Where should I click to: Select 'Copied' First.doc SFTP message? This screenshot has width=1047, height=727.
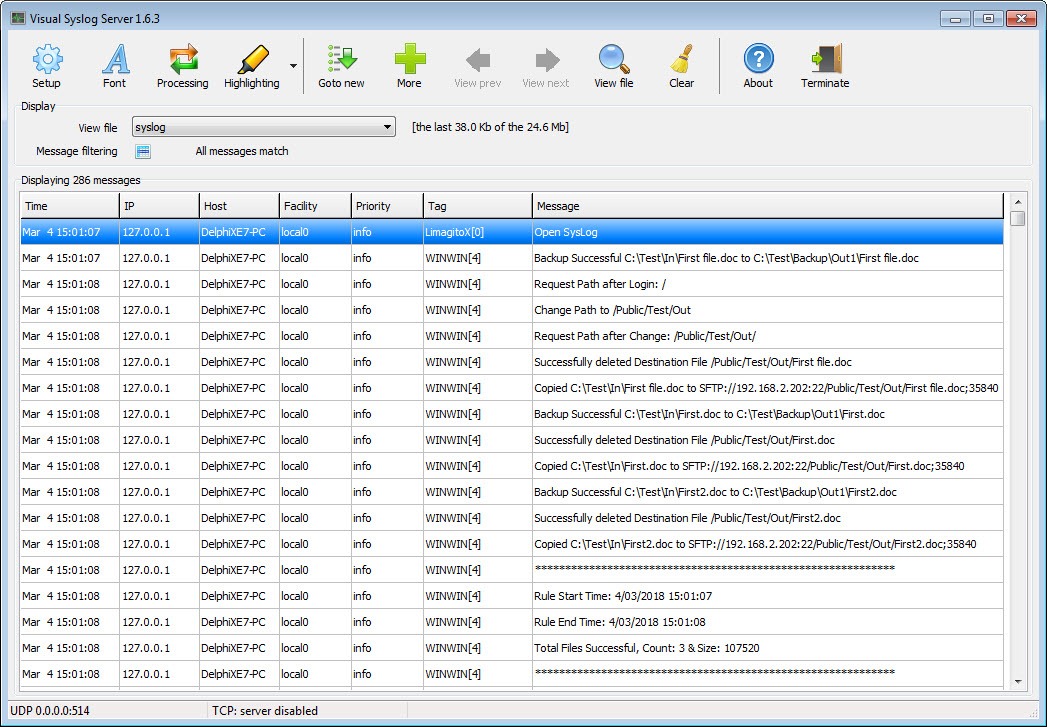coord(749,467)
